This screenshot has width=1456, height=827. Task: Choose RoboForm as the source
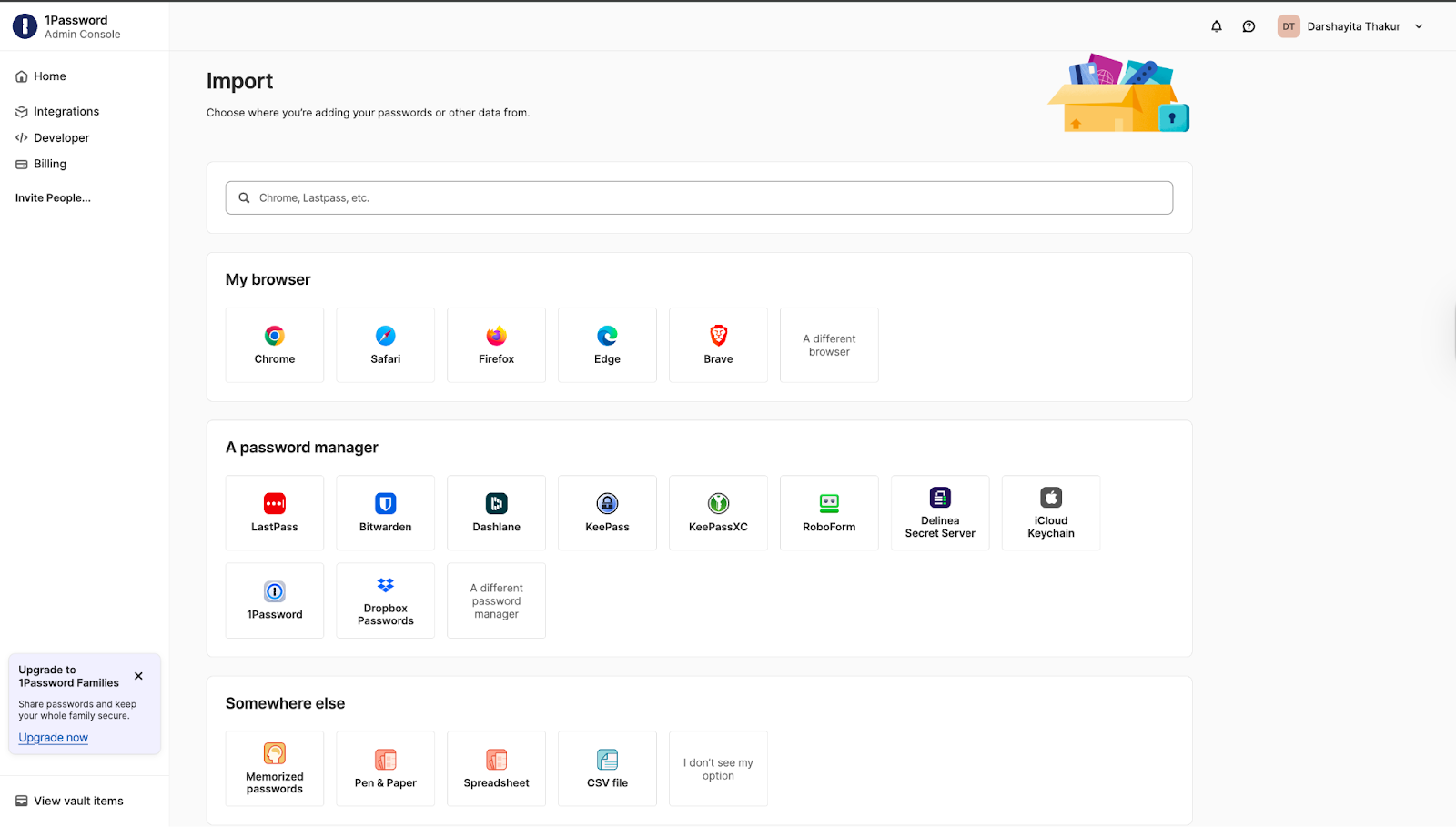(829, 513)
